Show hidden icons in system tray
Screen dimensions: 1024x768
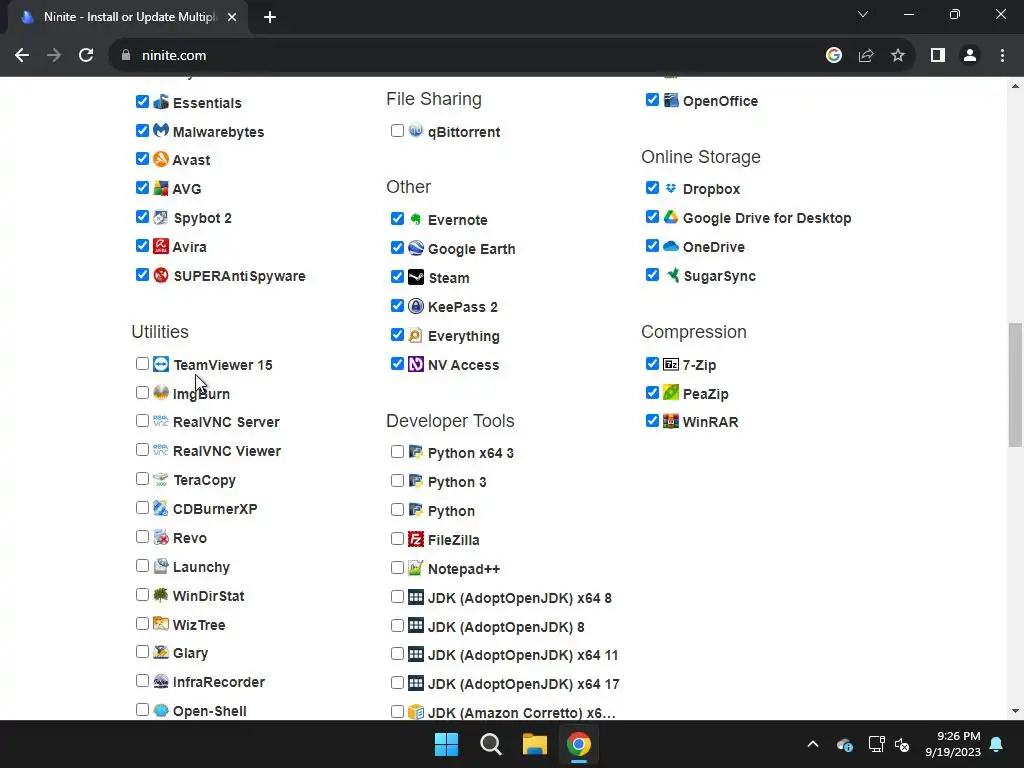coord(812,744)
